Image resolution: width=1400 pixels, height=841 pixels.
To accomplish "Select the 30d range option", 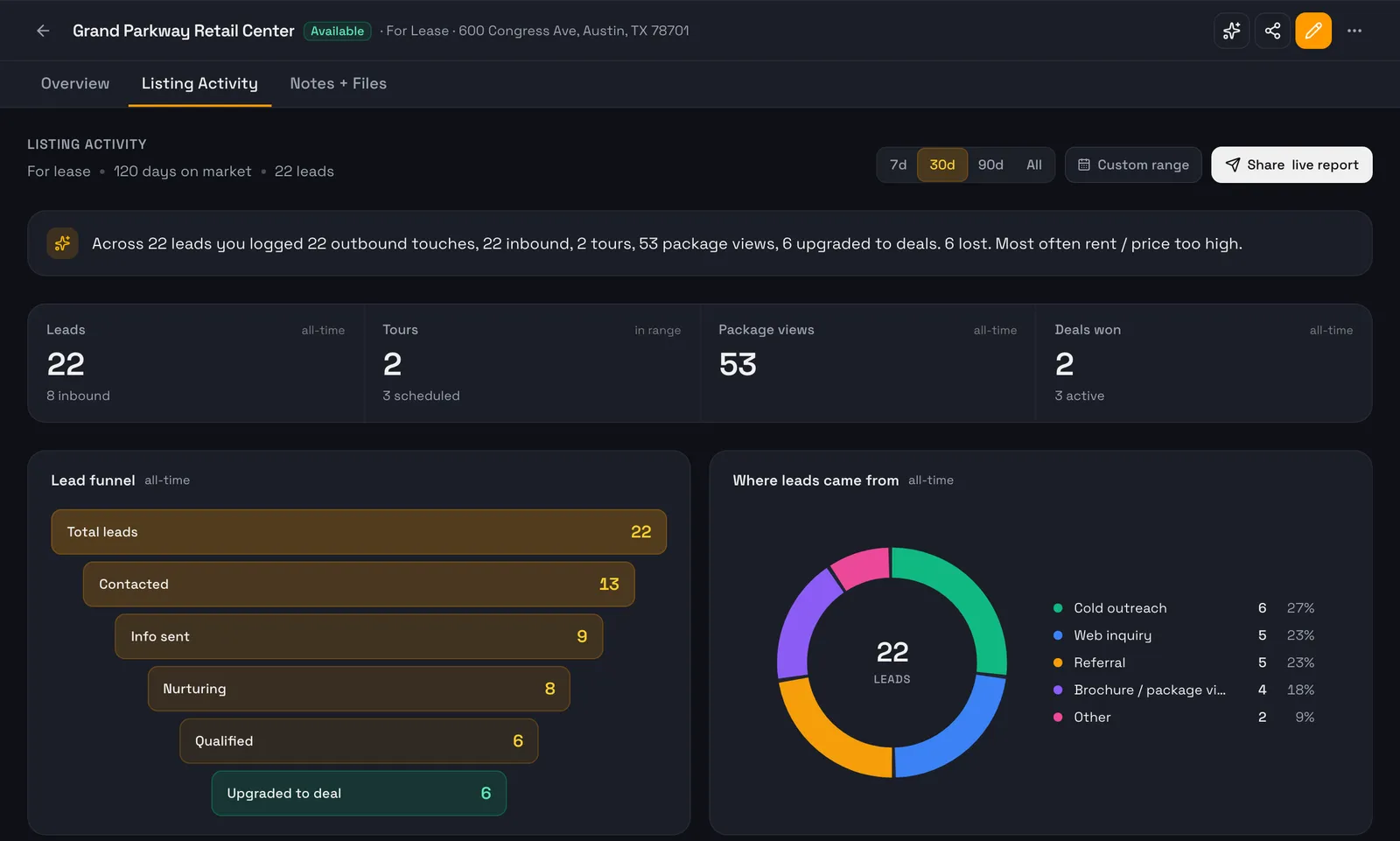I will (x=942, y=165).
